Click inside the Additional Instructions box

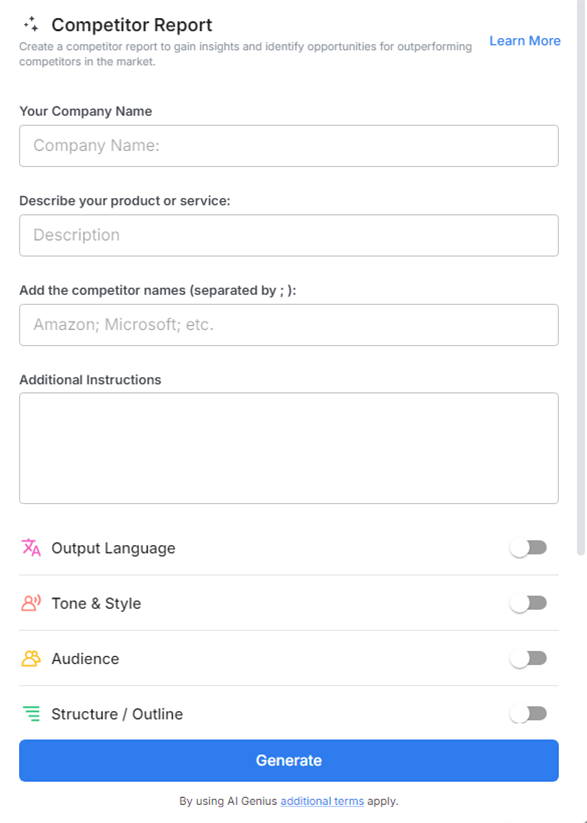click(x=288, y=448)
